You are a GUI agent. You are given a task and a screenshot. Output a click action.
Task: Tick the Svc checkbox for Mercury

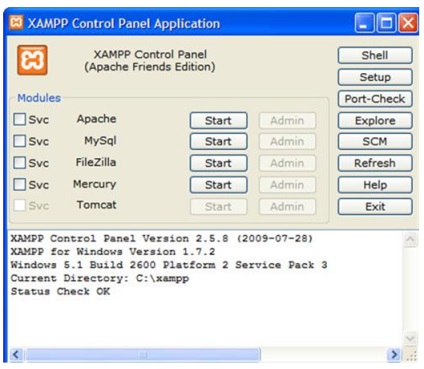[20, 184]
